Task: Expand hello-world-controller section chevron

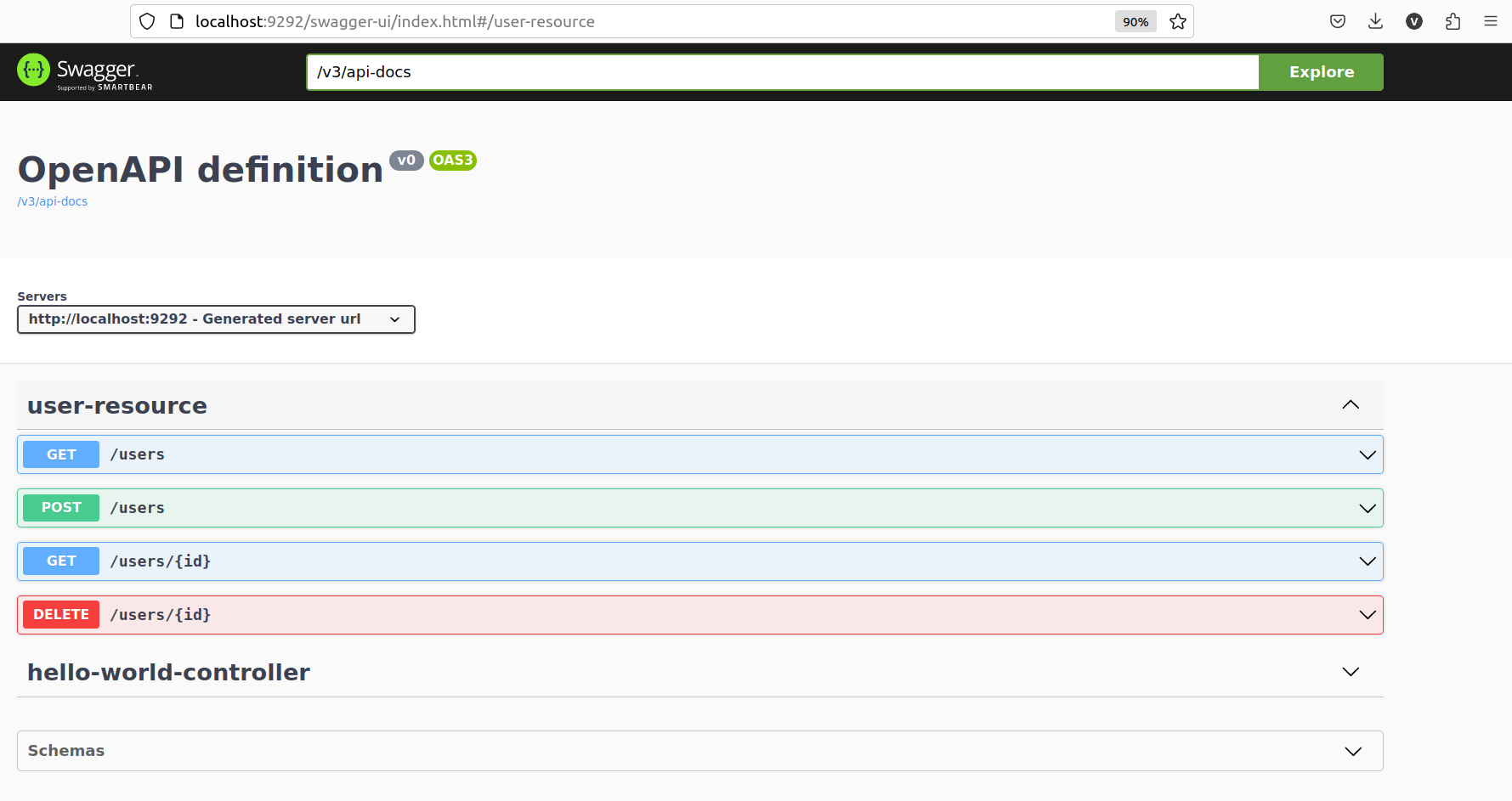Action: pyautogui.click(x=1351, y=672)
